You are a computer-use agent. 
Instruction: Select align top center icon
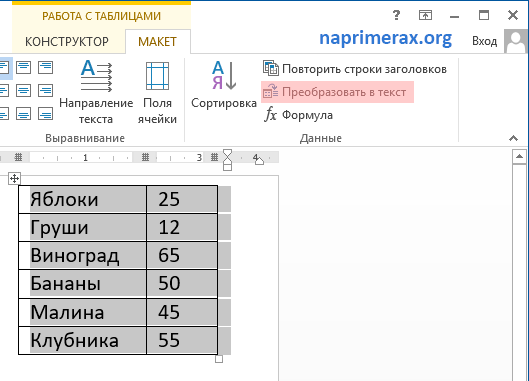23,67
